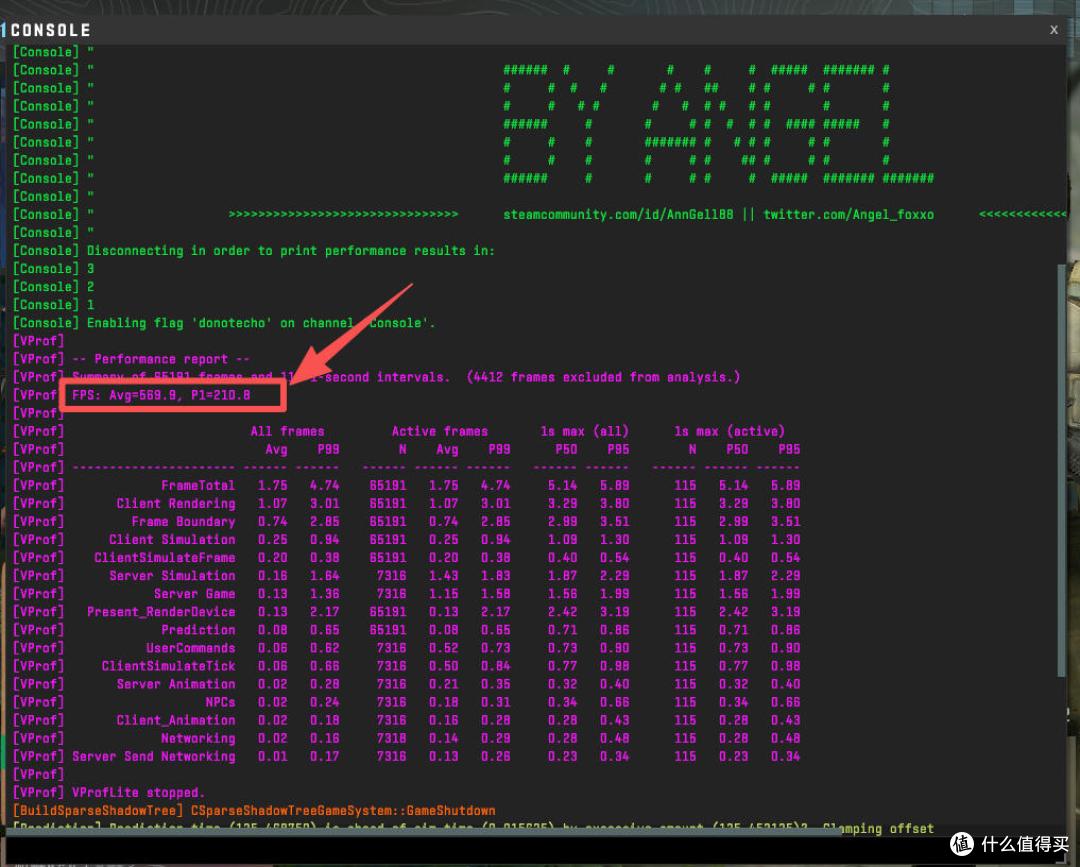The height and width of the screenshot is (867, 1080).
Task: Select the FrameTotal row label
Action: point(198,485)
